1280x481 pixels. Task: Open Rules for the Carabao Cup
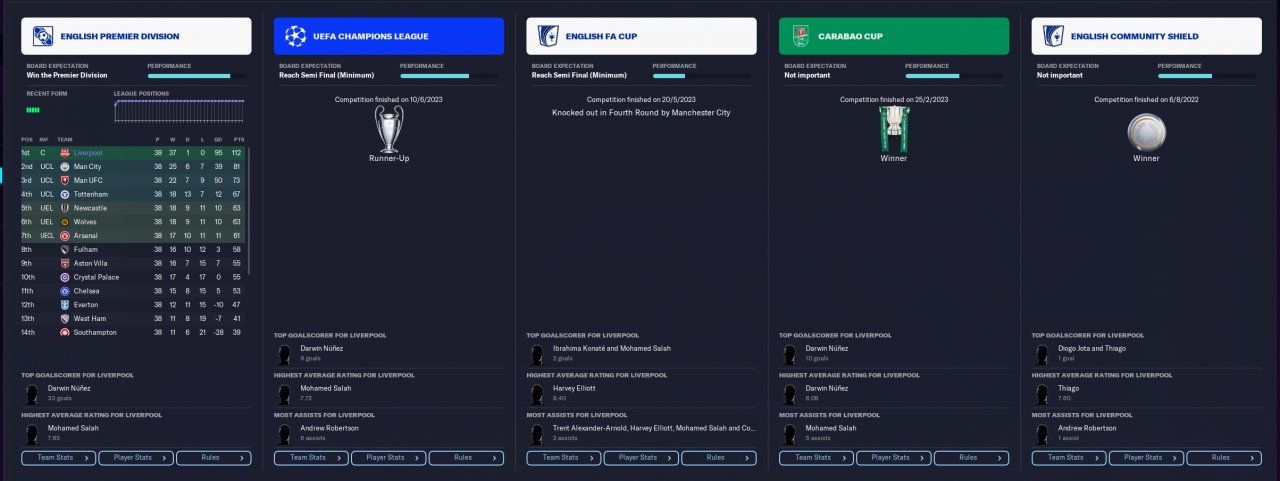coord(971,458)
